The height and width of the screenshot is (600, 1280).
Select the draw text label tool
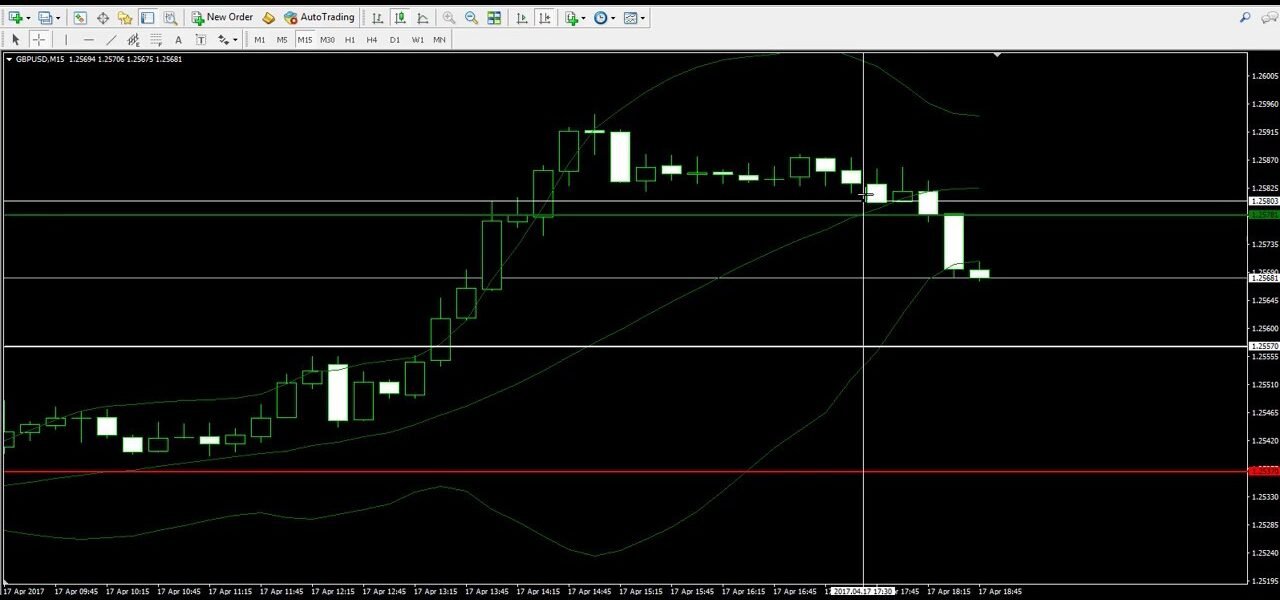pos(200,40)
